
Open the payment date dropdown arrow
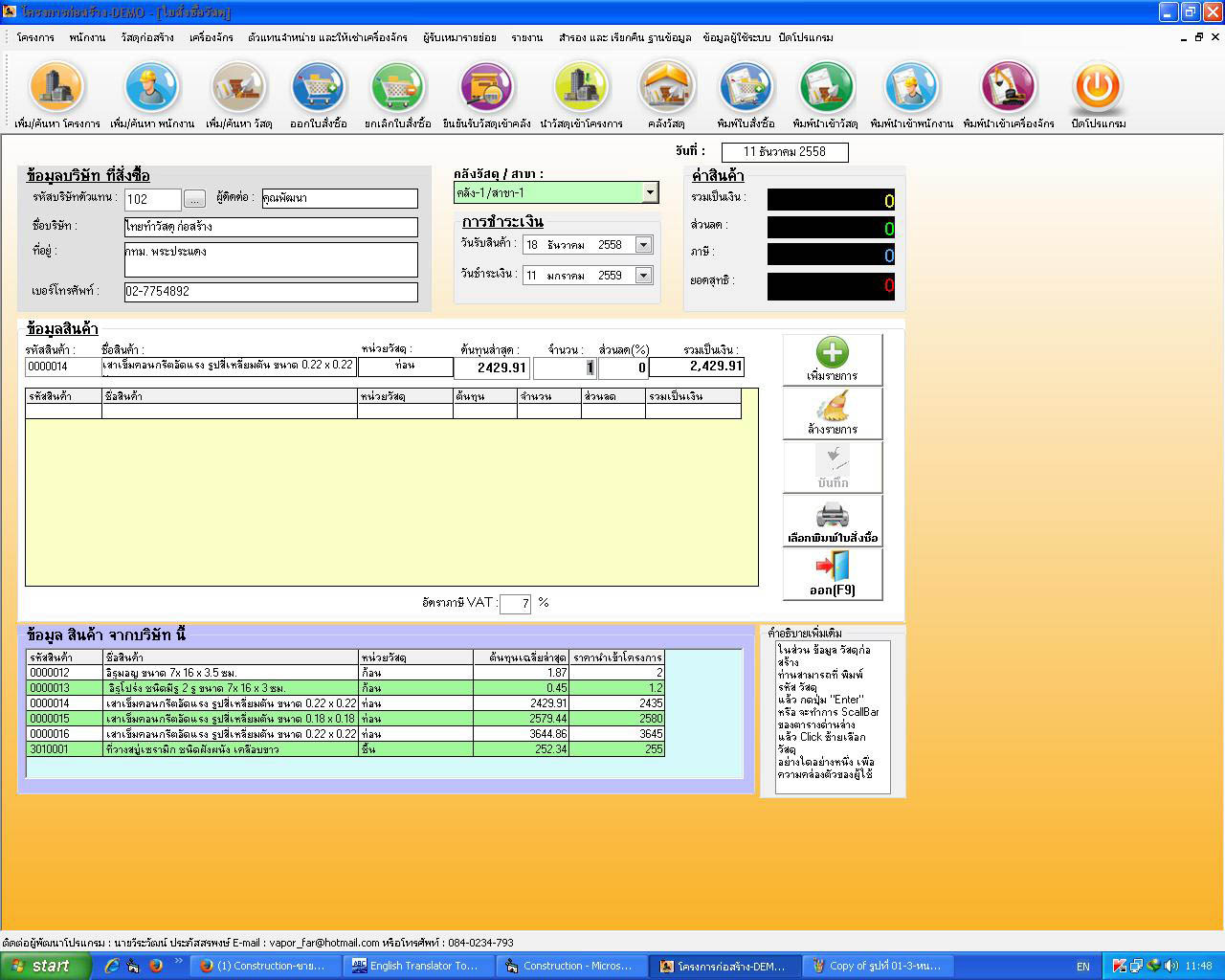(x=643, y=276)
